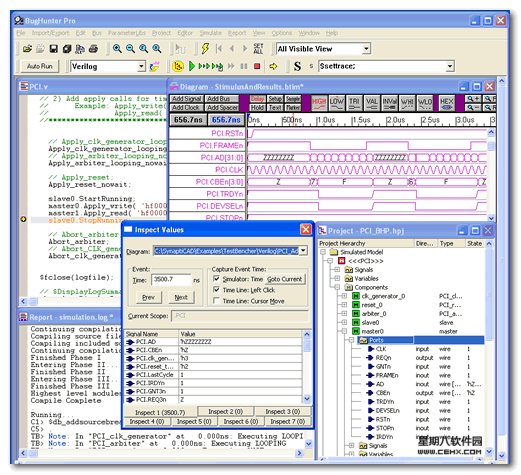Toggle the Sample mode button
The width and height of the screenshot is (521, 475).
click(293, 99)
